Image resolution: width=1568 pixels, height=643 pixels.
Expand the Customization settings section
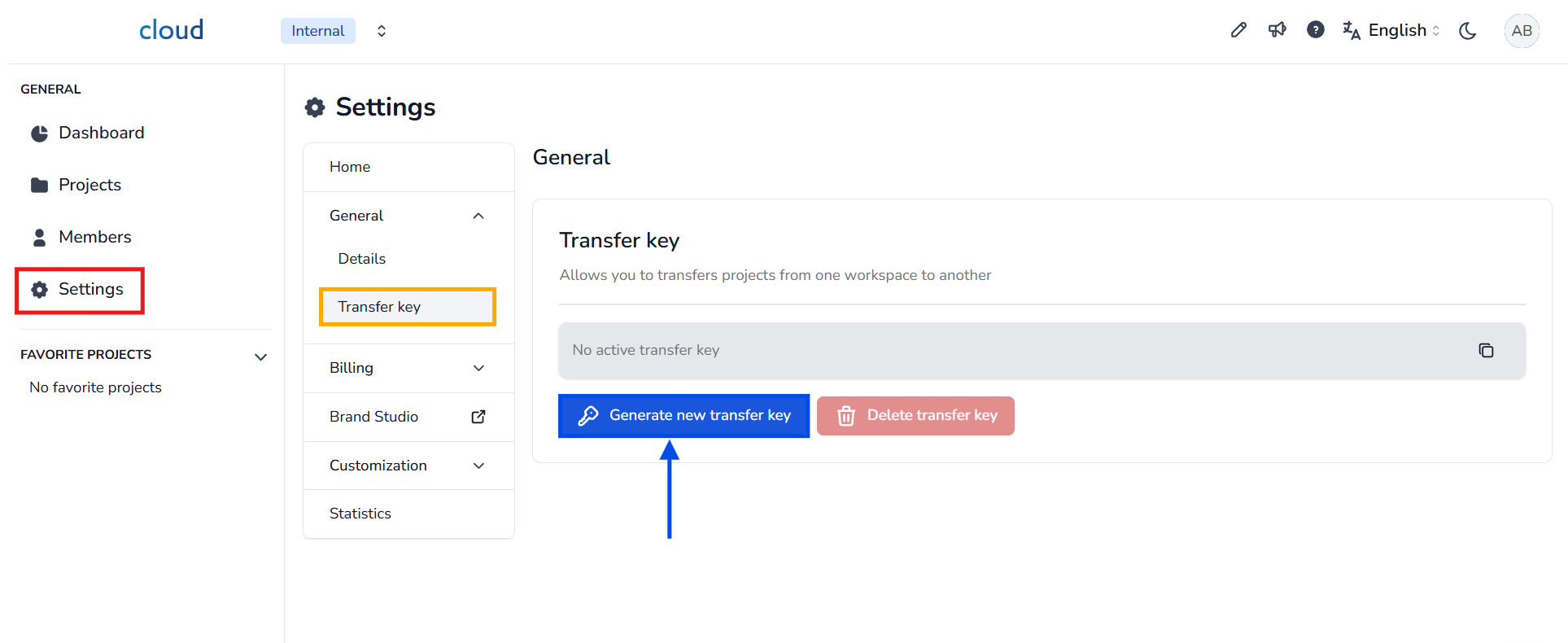[478, 466]
